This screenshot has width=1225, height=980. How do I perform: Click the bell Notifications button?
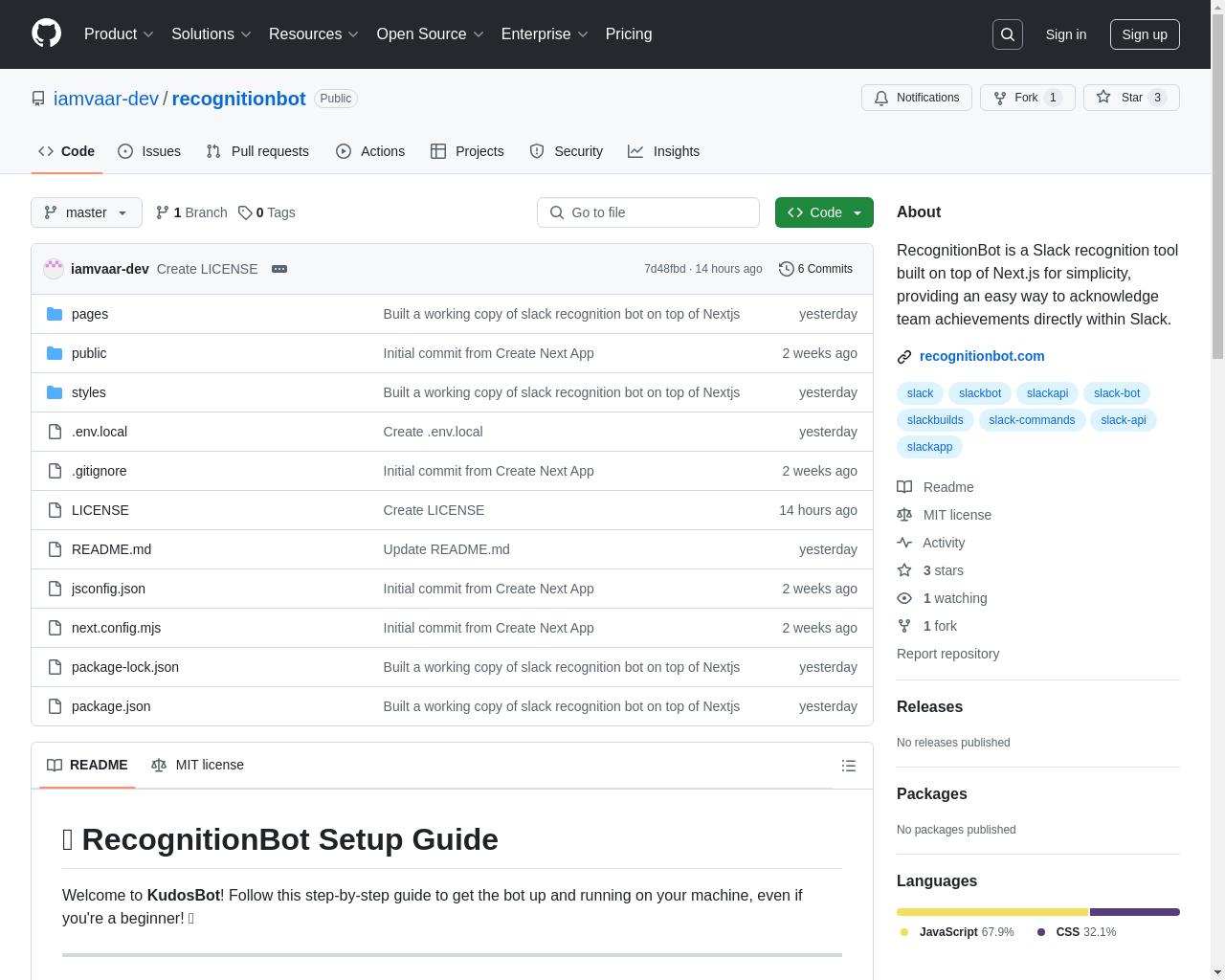coord(917,98)
